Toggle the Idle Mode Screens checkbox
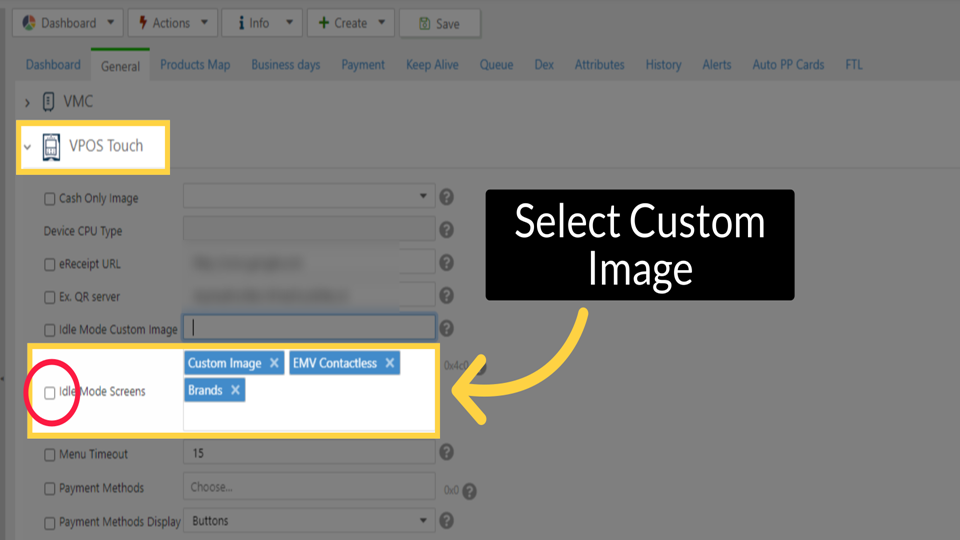The image size is (960, 540). tap(50, 392)
